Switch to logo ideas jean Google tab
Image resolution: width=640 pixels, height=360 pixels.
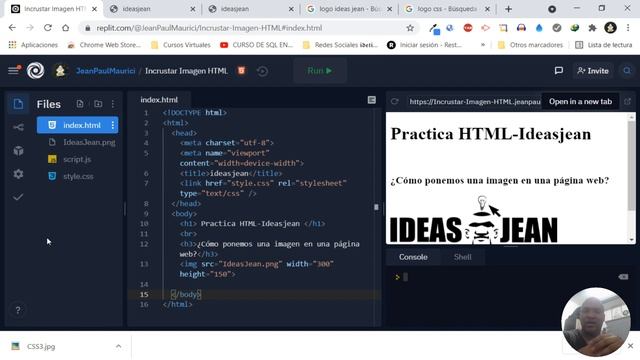(349, 9)
